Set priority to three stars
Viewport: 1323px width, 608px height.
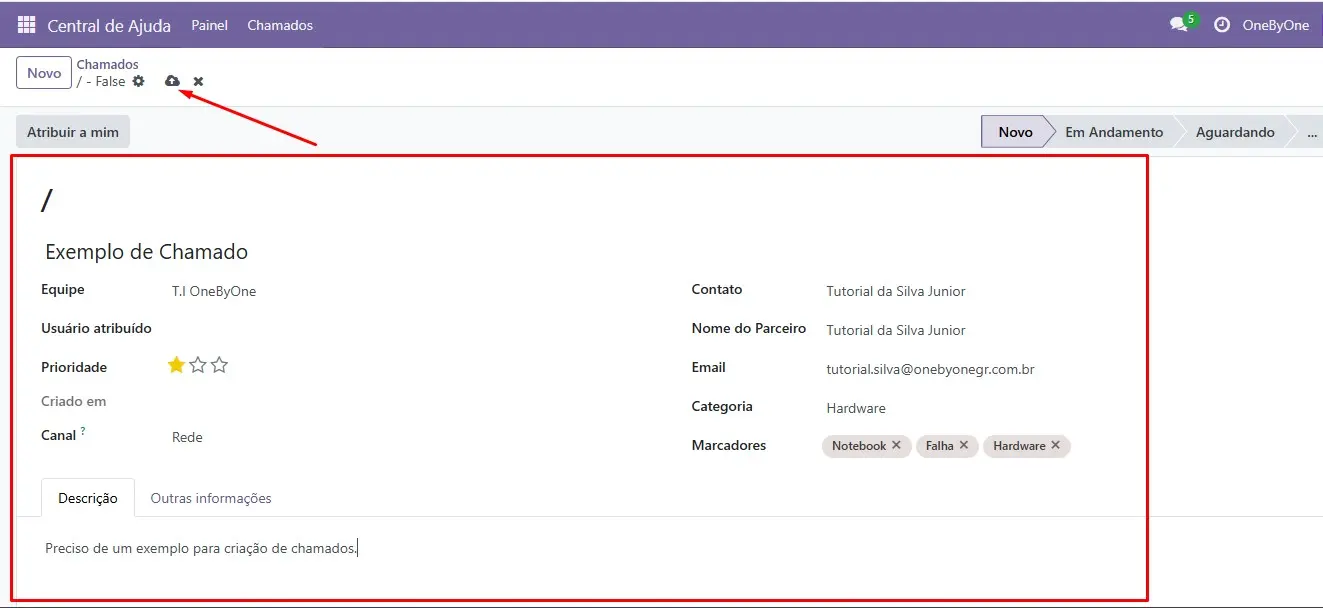pos(220,366)
